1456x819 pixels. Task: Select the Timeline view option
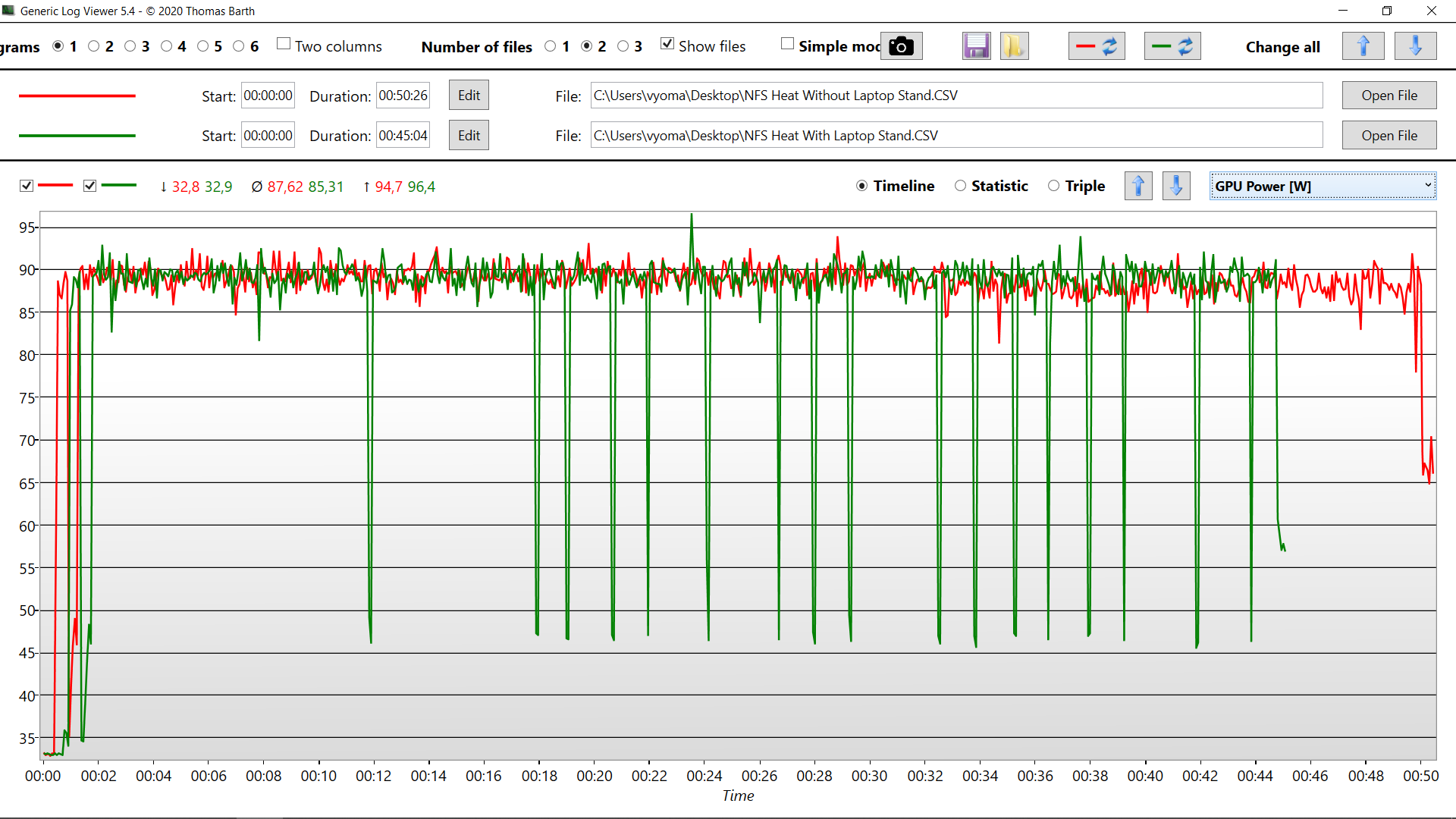click(x=862, y=186)
